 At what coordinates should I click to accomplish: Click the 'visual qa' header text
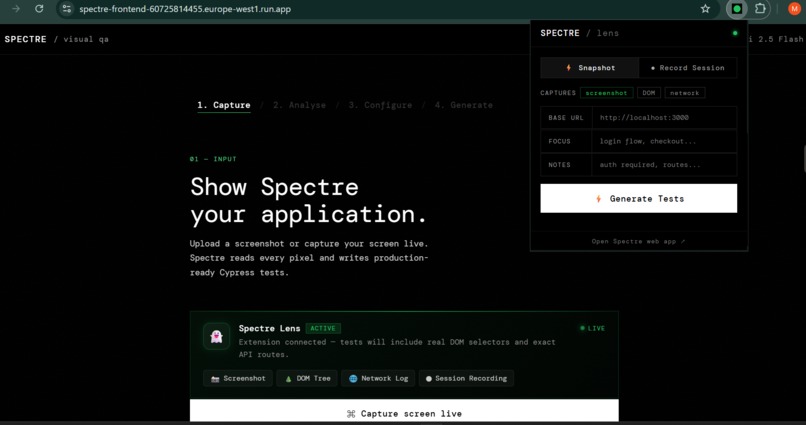(x=86, y=39)
